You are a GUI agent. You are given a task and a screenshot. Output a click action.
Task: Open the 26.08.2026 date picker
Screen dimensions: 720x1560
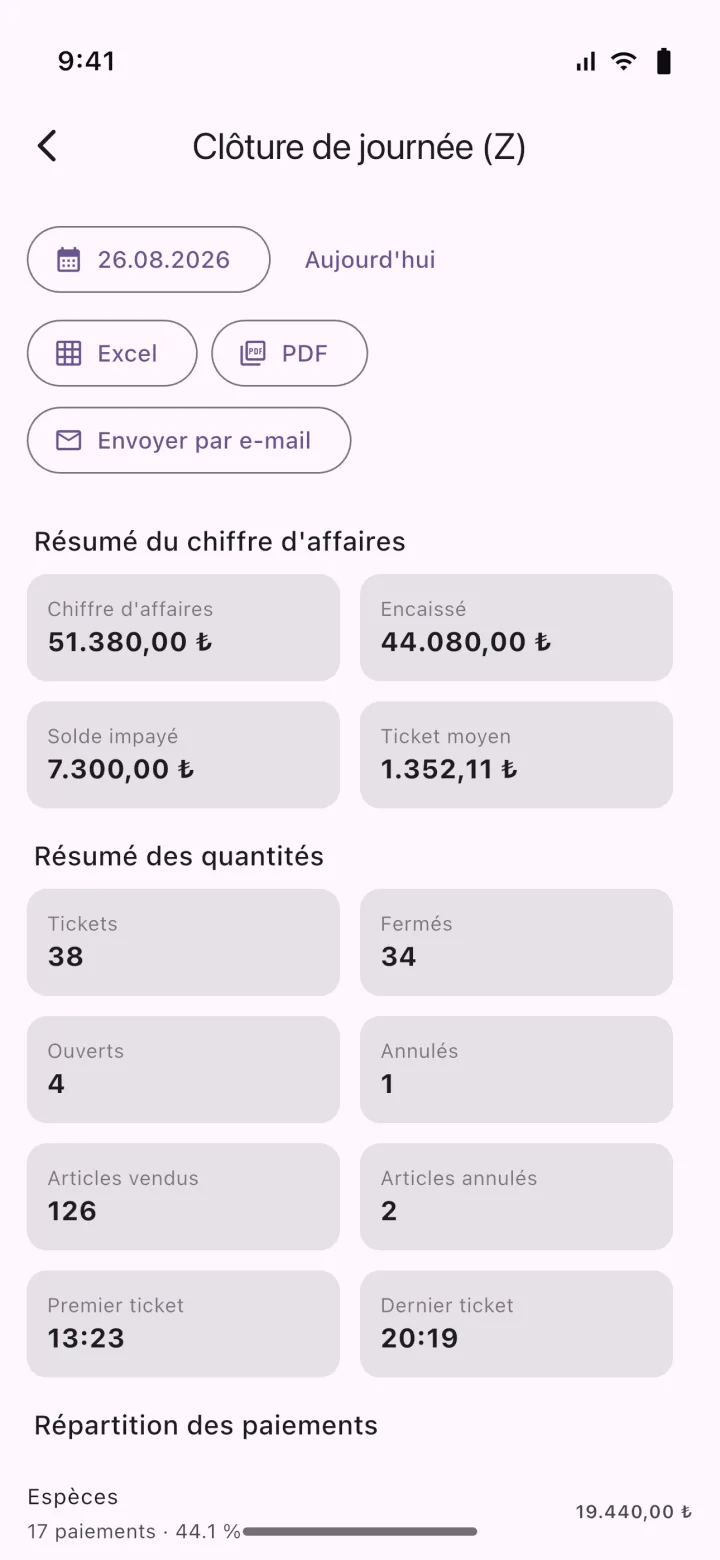tap(148, 260)
